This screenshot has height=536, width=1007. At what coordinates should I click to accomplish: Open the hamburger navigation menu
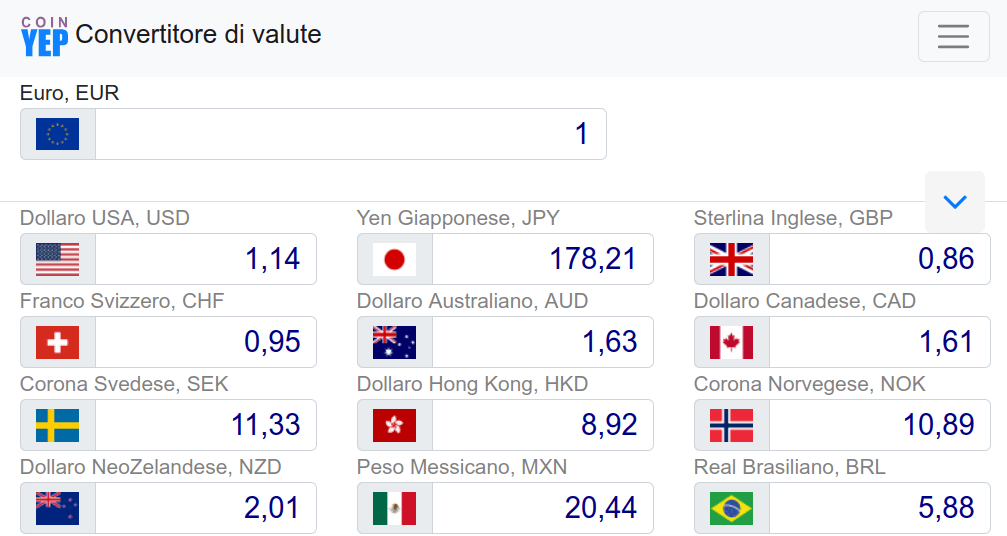point(954,37)
